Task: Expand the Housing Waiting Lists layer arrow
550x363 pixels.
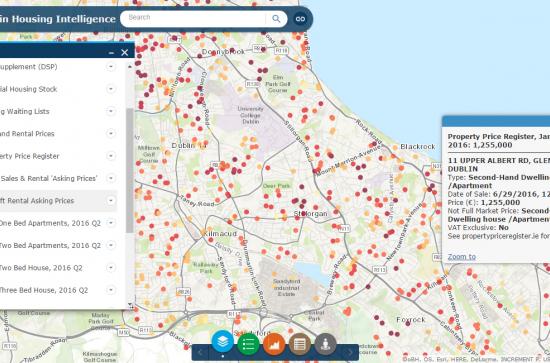Action: 111,111
